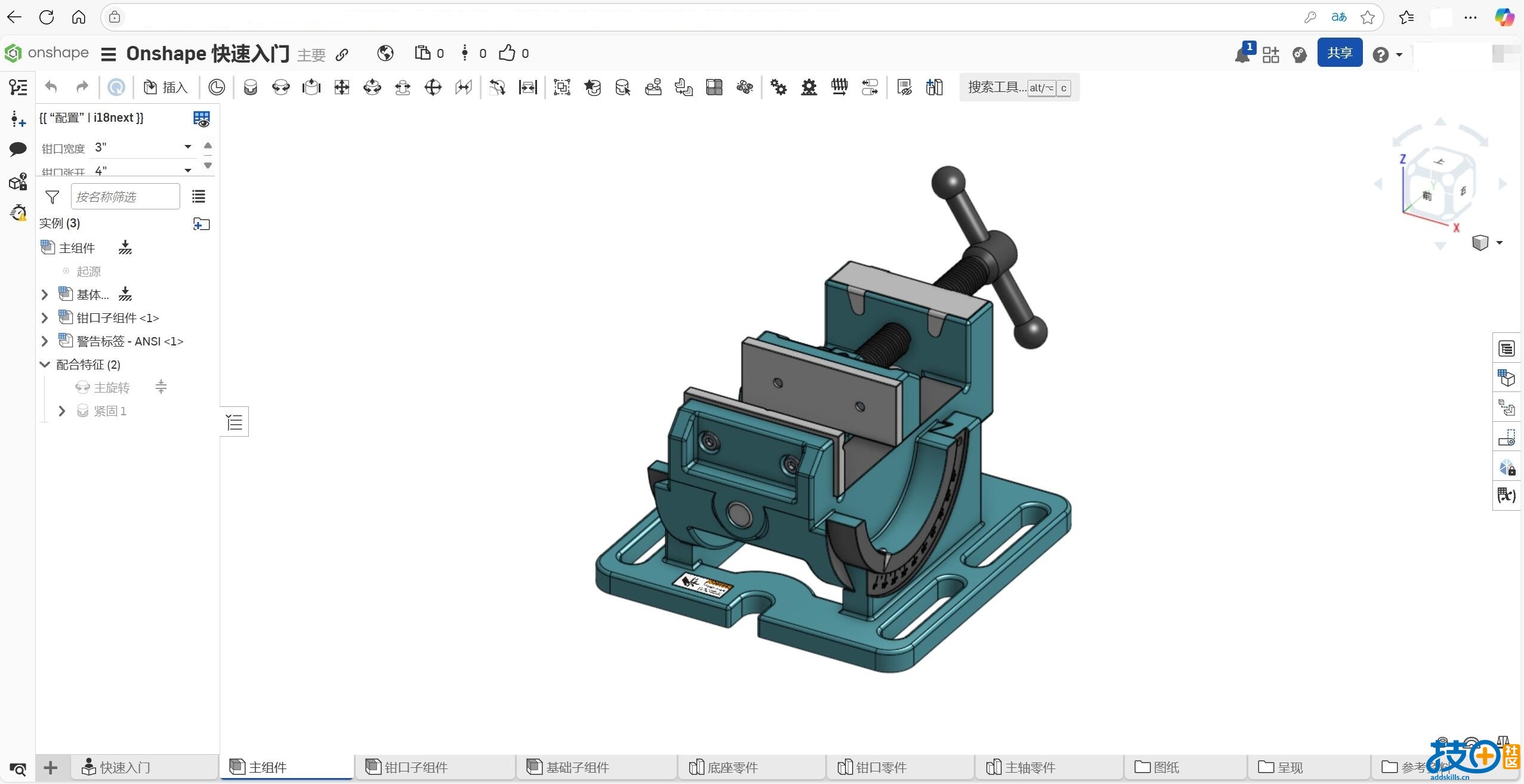Click the Undo arrow icon

(x=51, y=88)
